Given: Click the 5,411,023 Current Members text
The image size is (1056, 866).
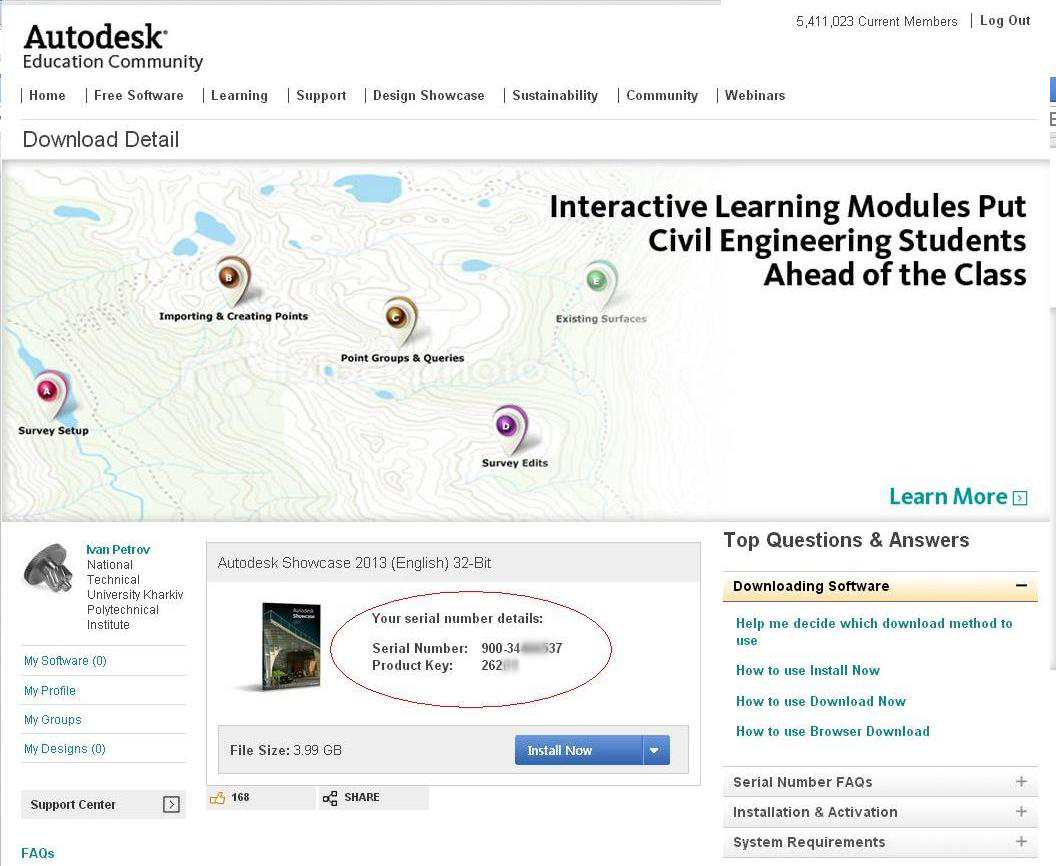Looking at the screenshot, I should pyautogui.click(x=876, y=22).
